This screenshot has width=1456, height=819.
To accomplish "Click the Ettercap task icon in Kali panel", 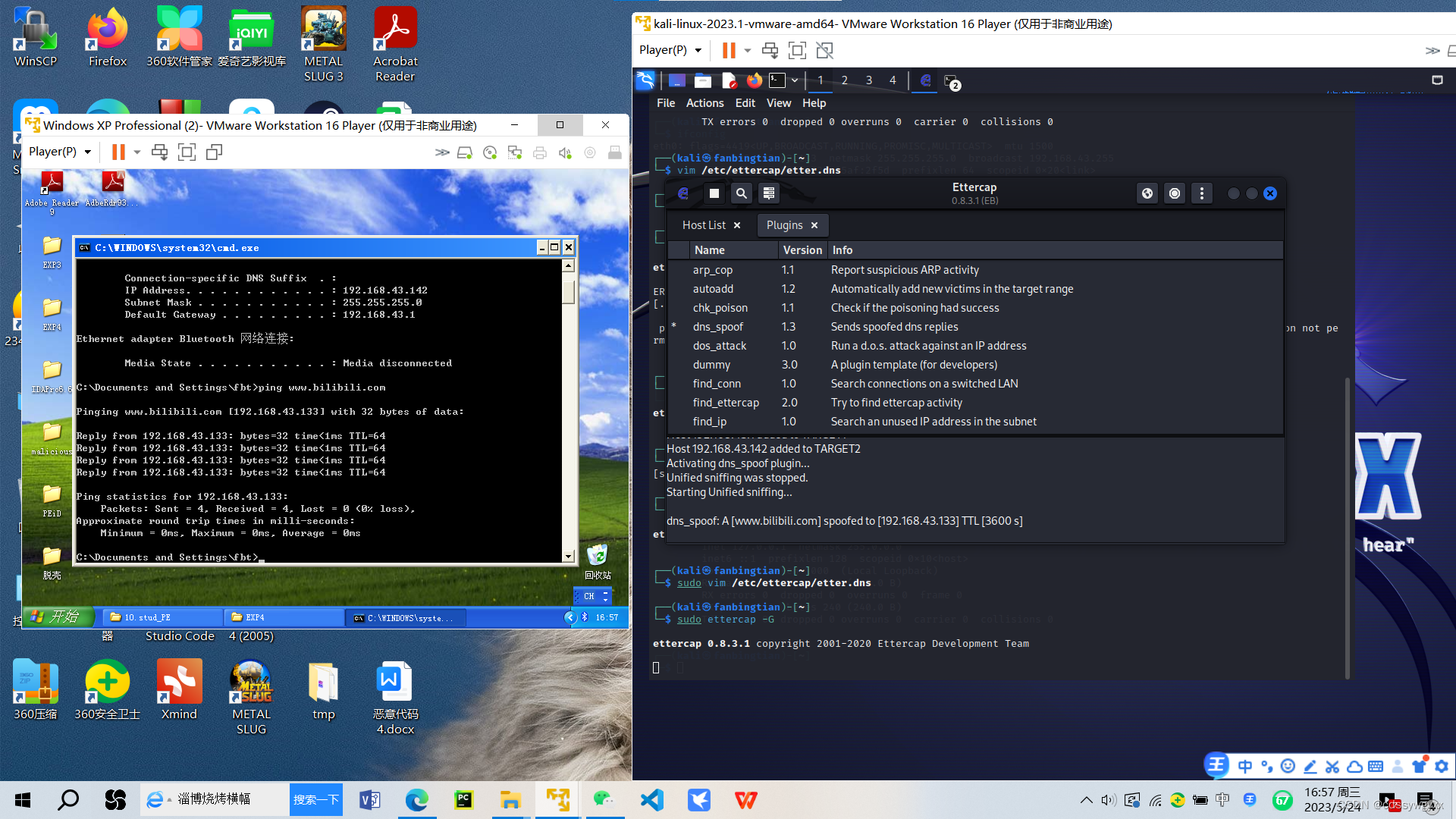I will click(925, 80).
